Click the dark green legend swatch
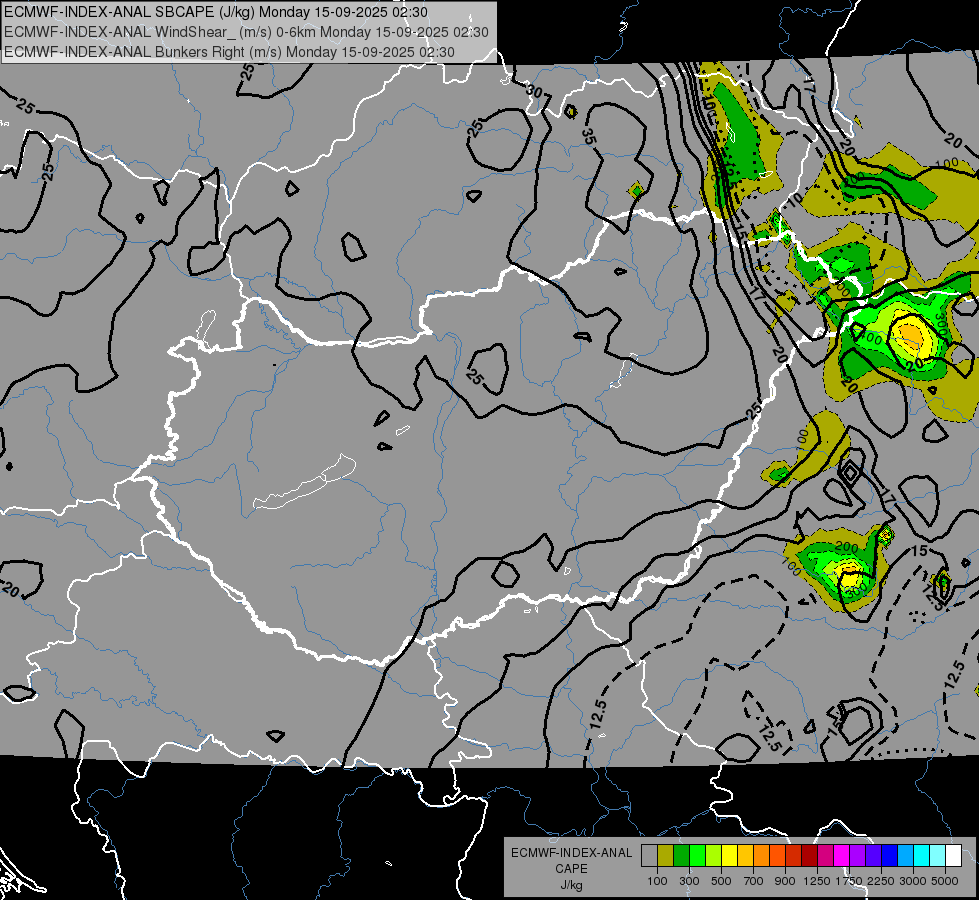The image size is (979, 900). [681, 856]
